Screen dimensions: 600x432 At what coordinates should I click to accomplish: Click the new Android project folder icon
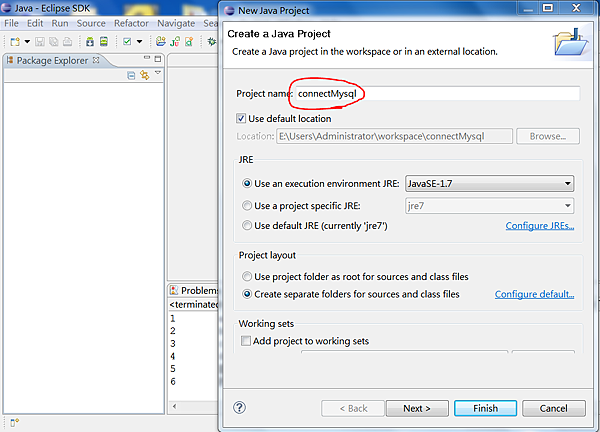[x=161, y=41]
